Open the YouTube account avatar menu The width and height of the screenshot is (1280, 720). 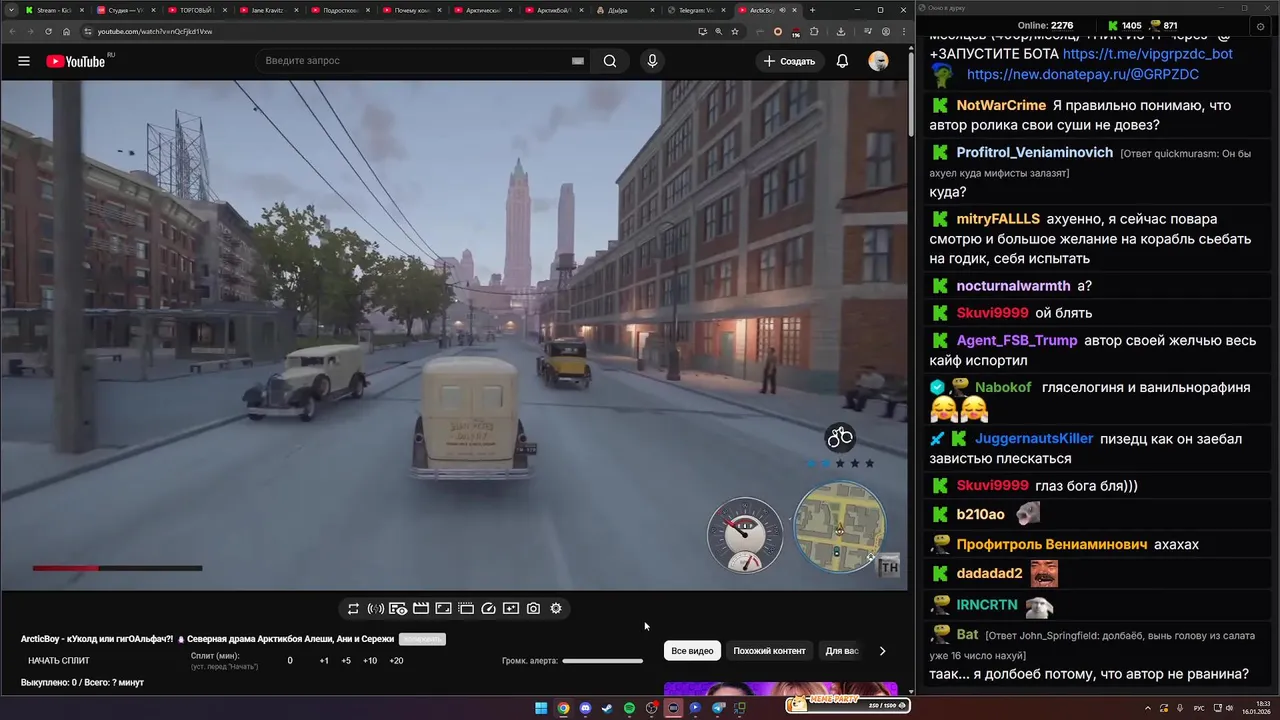pyautogui.click(x=878, y=61)
